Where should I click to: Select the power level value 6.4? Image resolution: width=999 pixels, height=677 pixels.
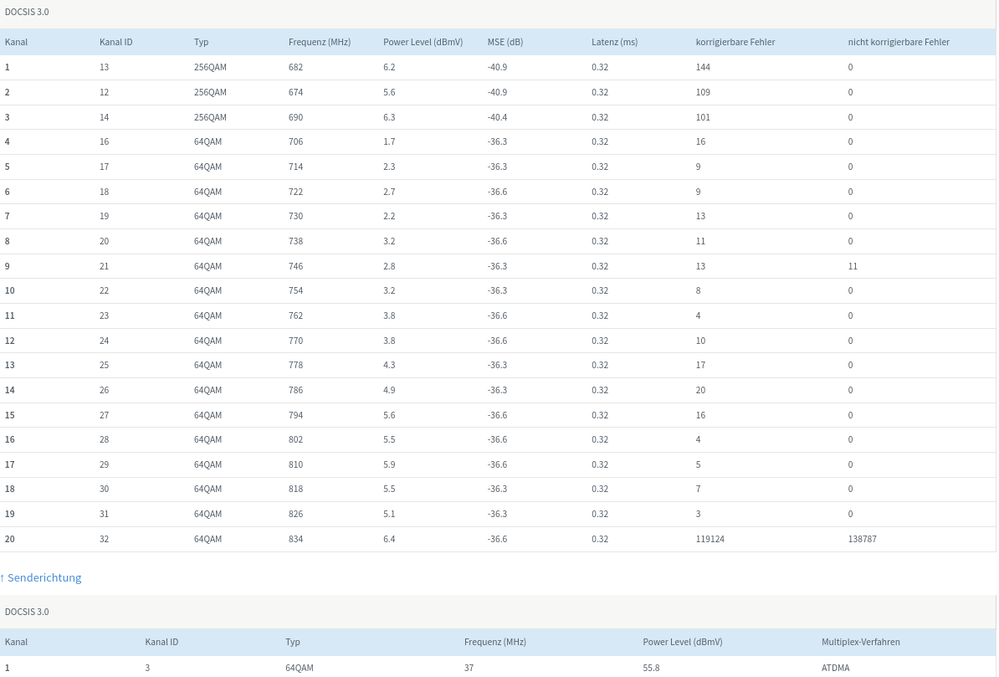click(x=389, y=539)
